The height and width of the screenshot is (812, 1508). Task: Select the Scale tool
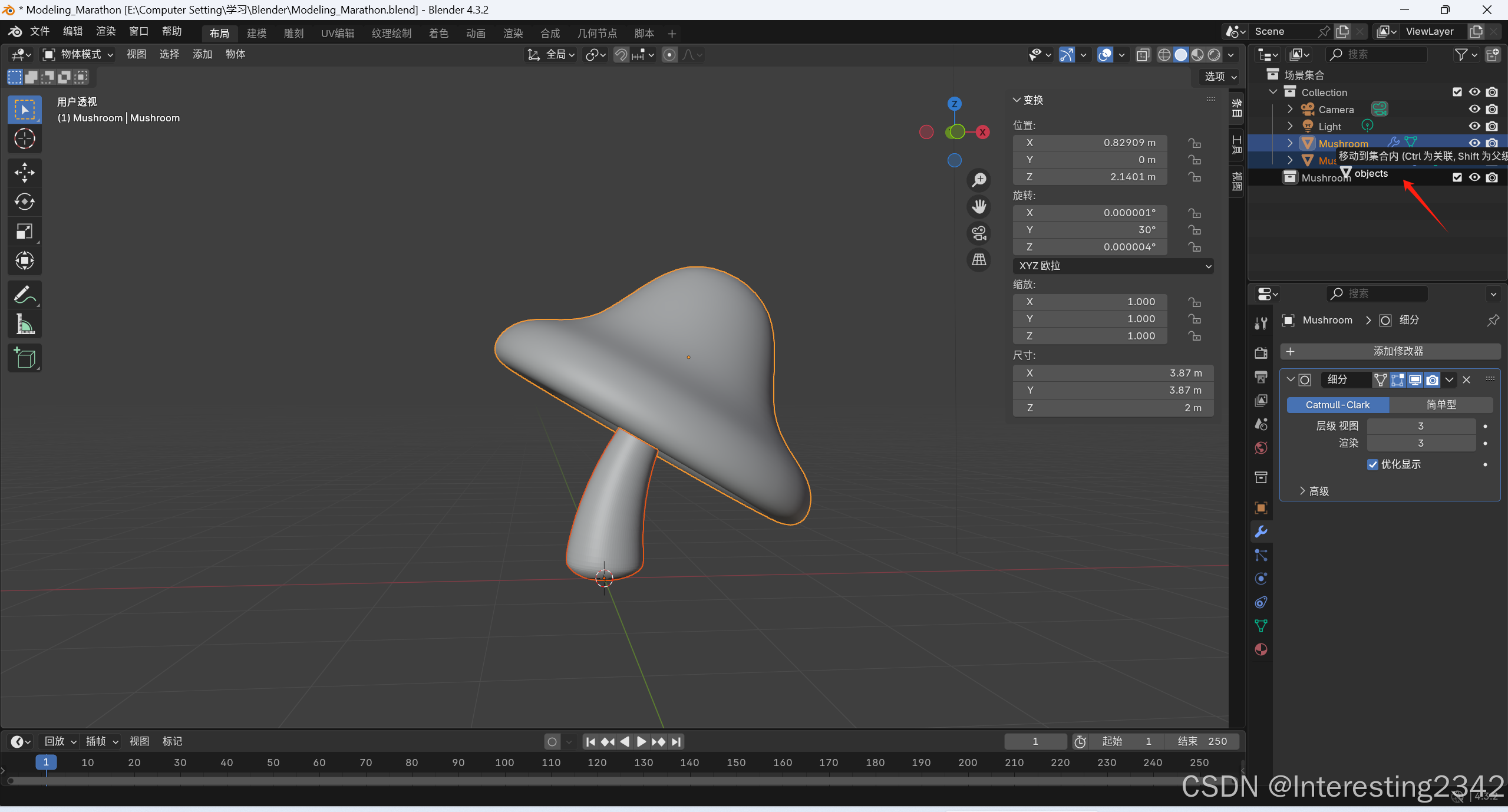[24, 232]
